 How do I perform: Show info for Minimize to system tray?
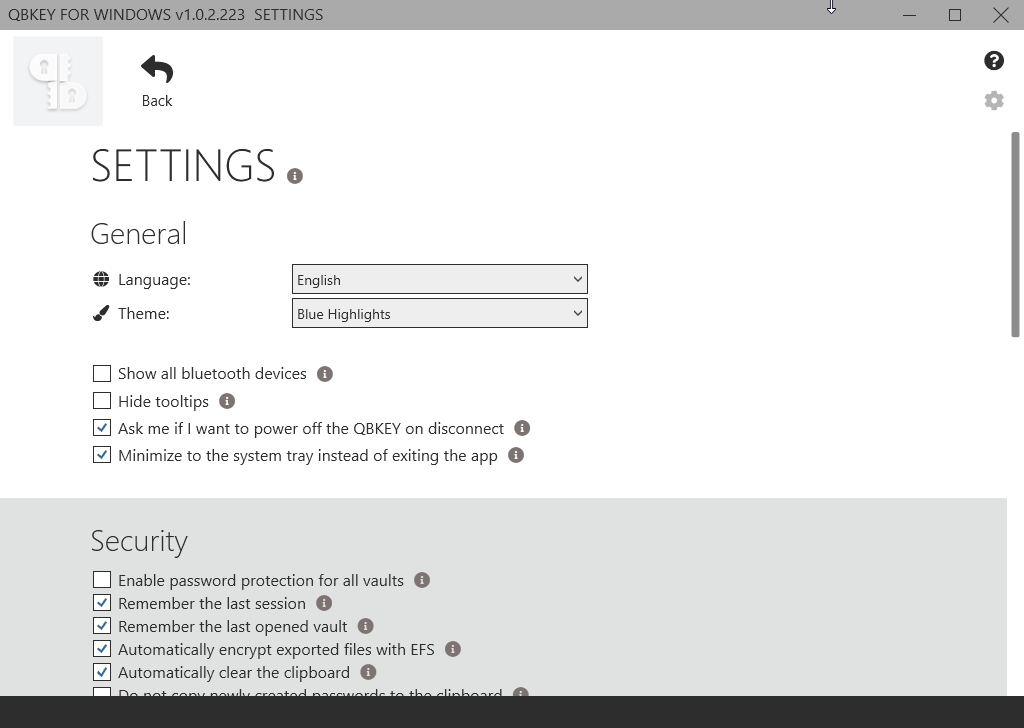516,455
